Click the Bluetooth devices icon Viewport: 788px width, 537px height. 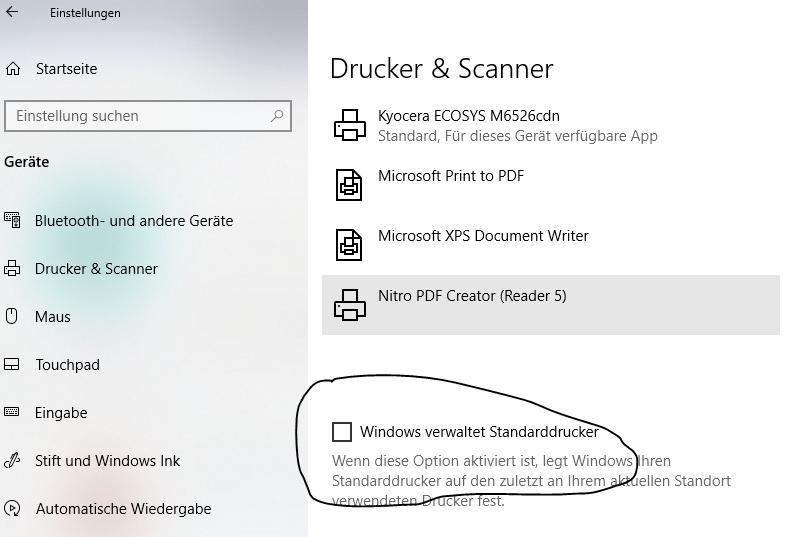click(x=12, y=221)
